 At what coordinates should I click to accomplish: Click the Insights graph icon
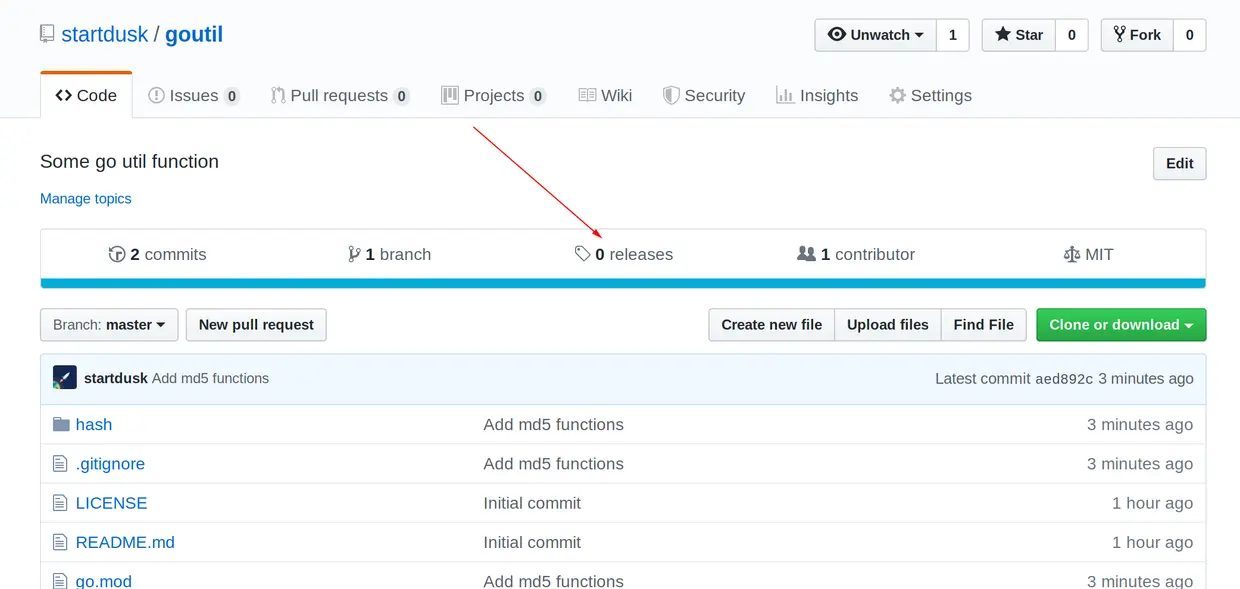point(785,95)
